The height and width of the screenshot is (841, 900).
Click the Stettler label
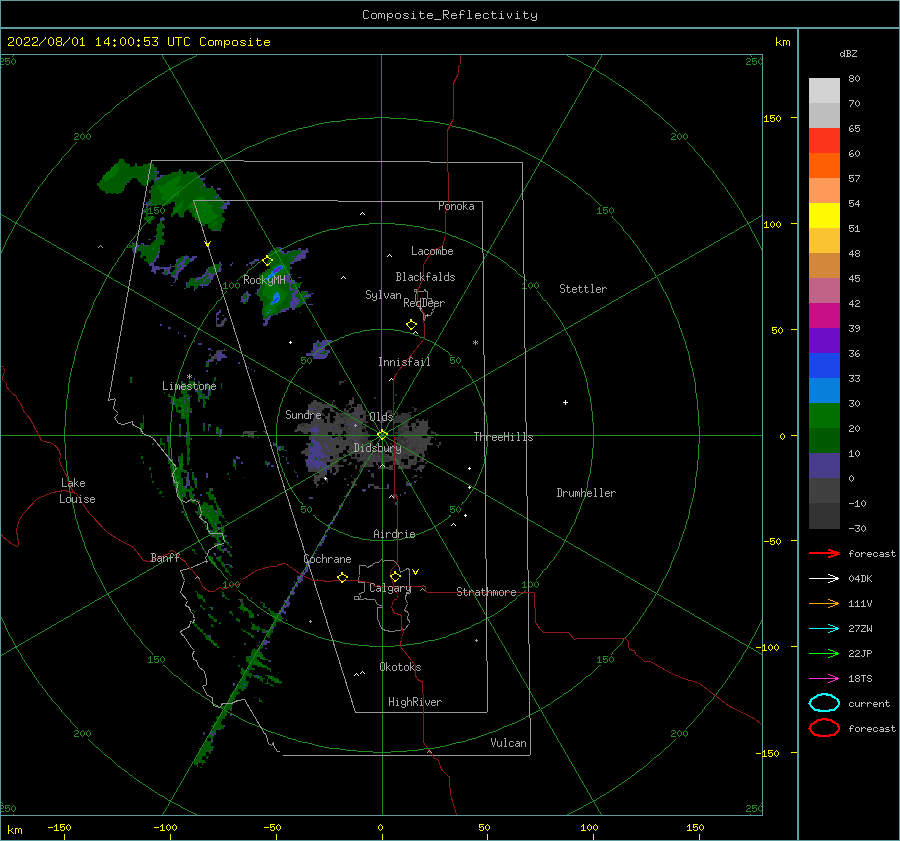(583, 289)
